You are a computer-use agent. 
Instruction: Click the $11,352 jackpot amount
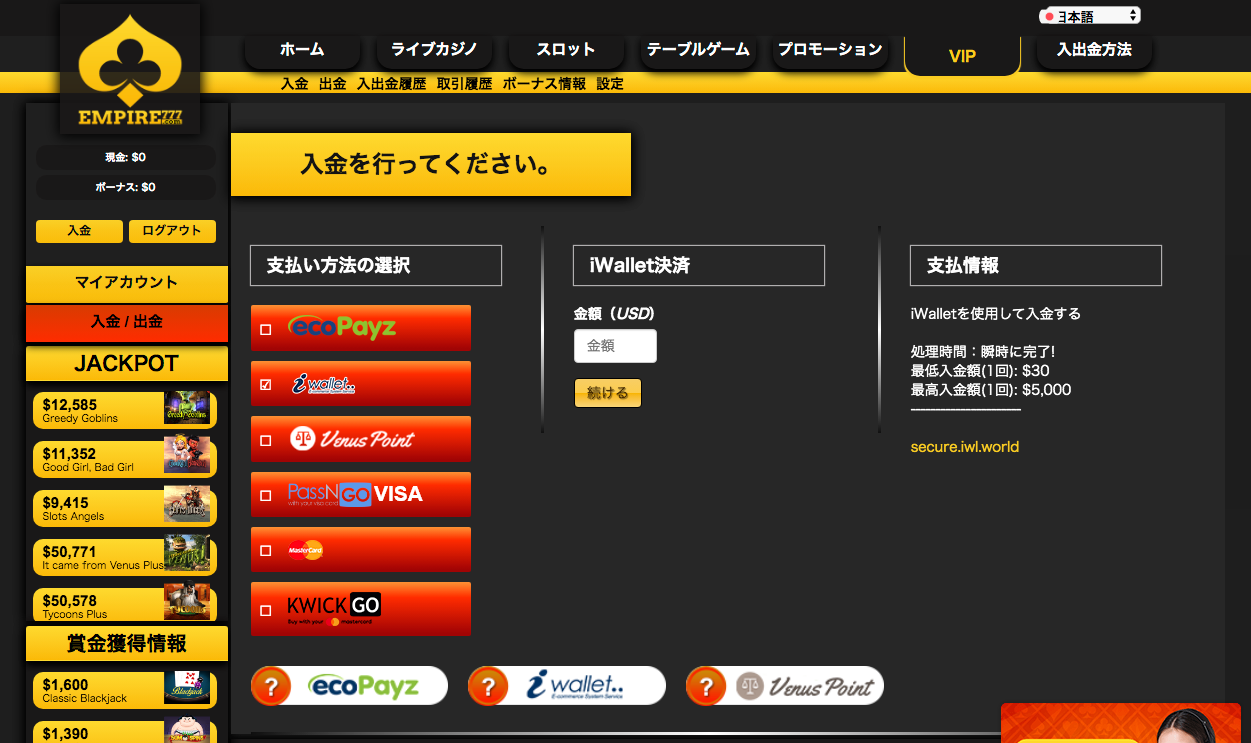[70, 454]
